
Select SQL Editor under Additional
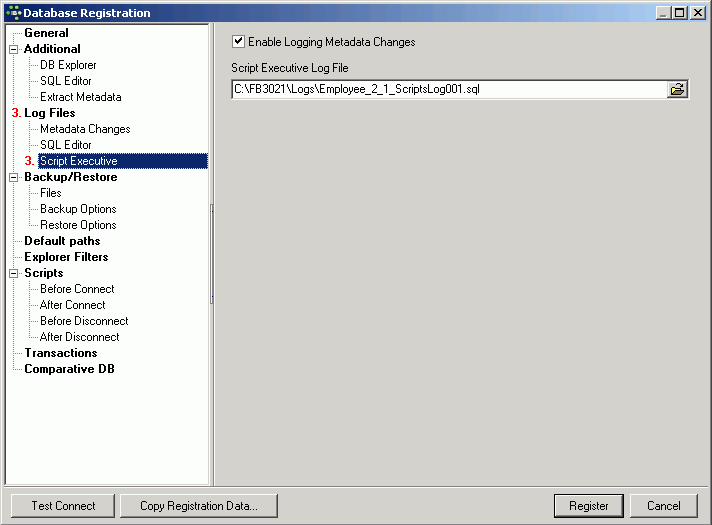pos(66,81)
